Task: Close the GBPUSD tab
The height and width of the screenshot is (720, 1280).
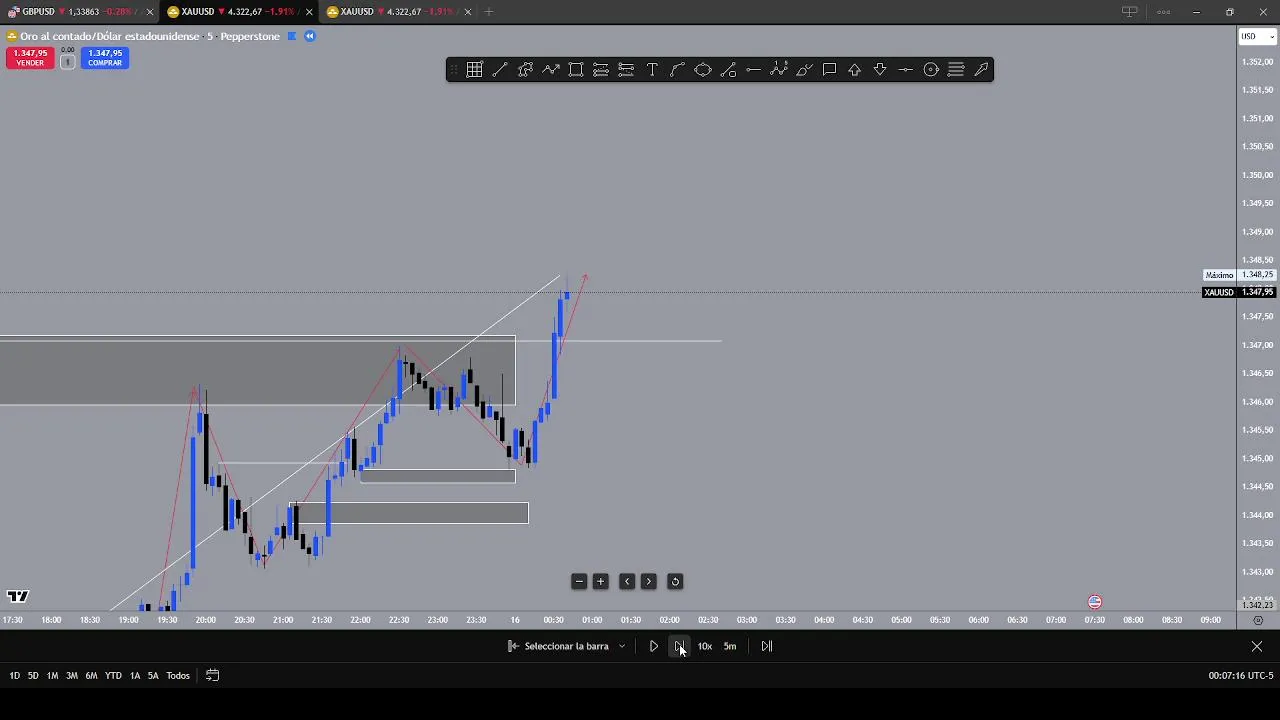Action: click(150, 12)
